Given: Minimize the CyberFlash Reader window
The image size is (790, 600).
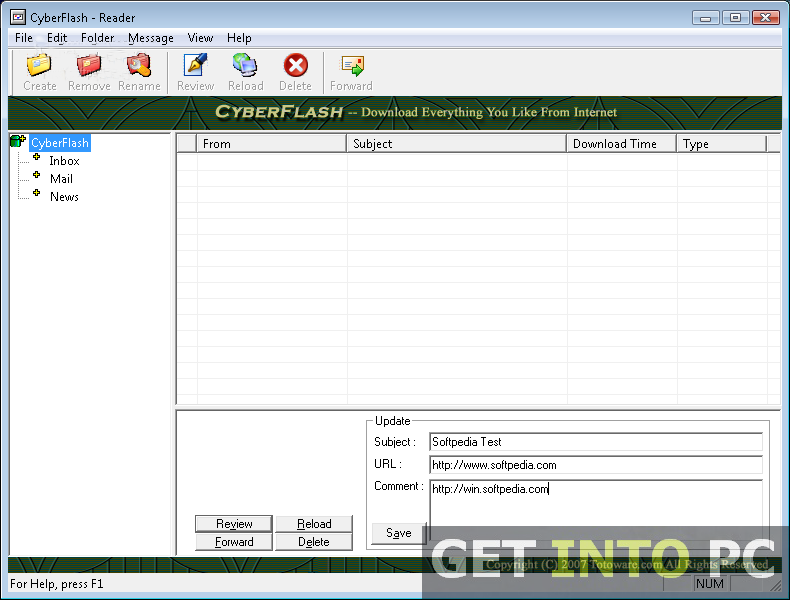Looking at the screenshot, I should click(x=705, y=18).
